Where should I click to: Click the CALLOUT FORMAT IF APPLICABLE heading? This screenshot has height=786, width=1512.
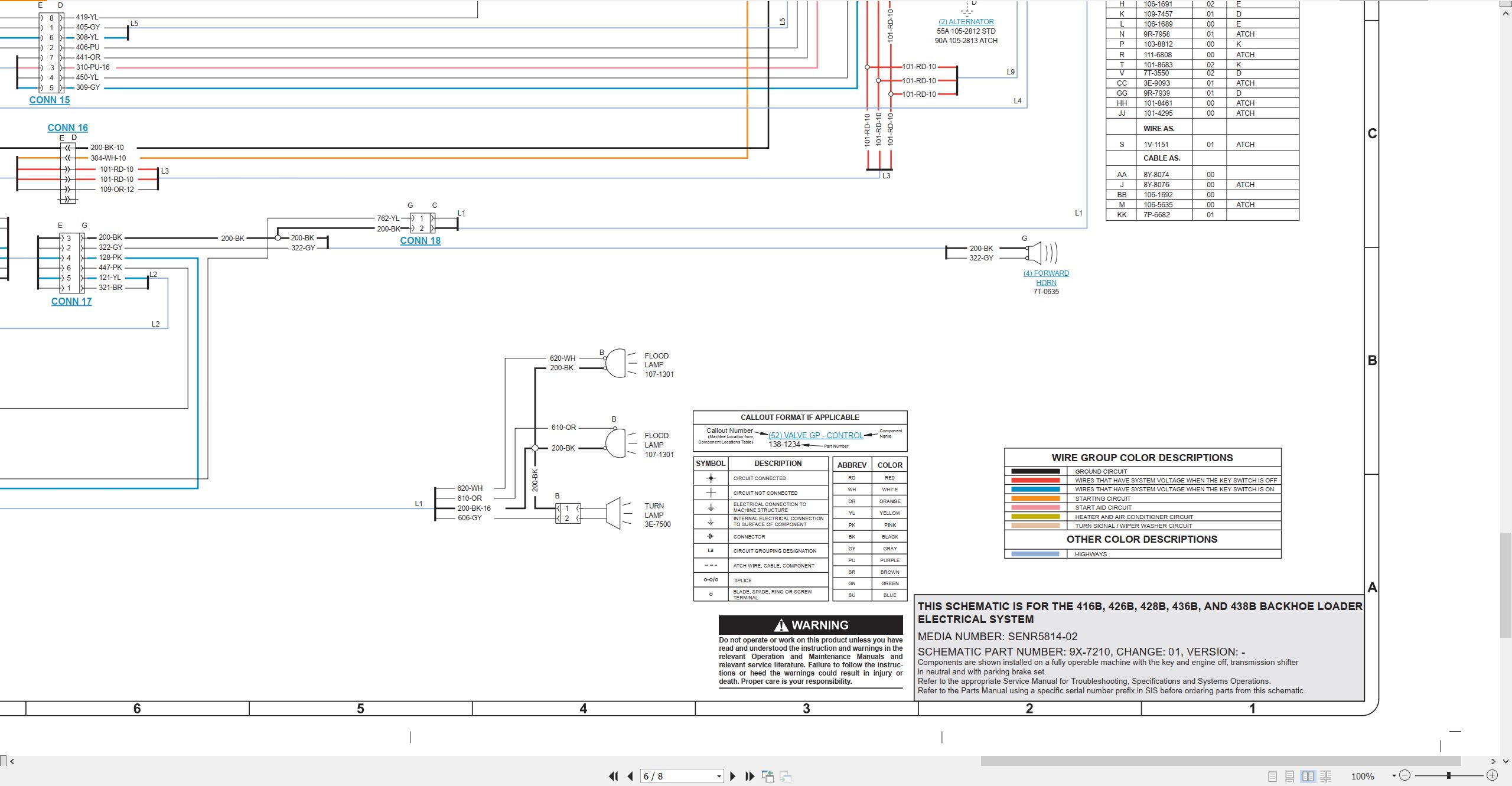pyautogui.click(x=800, y=418)
